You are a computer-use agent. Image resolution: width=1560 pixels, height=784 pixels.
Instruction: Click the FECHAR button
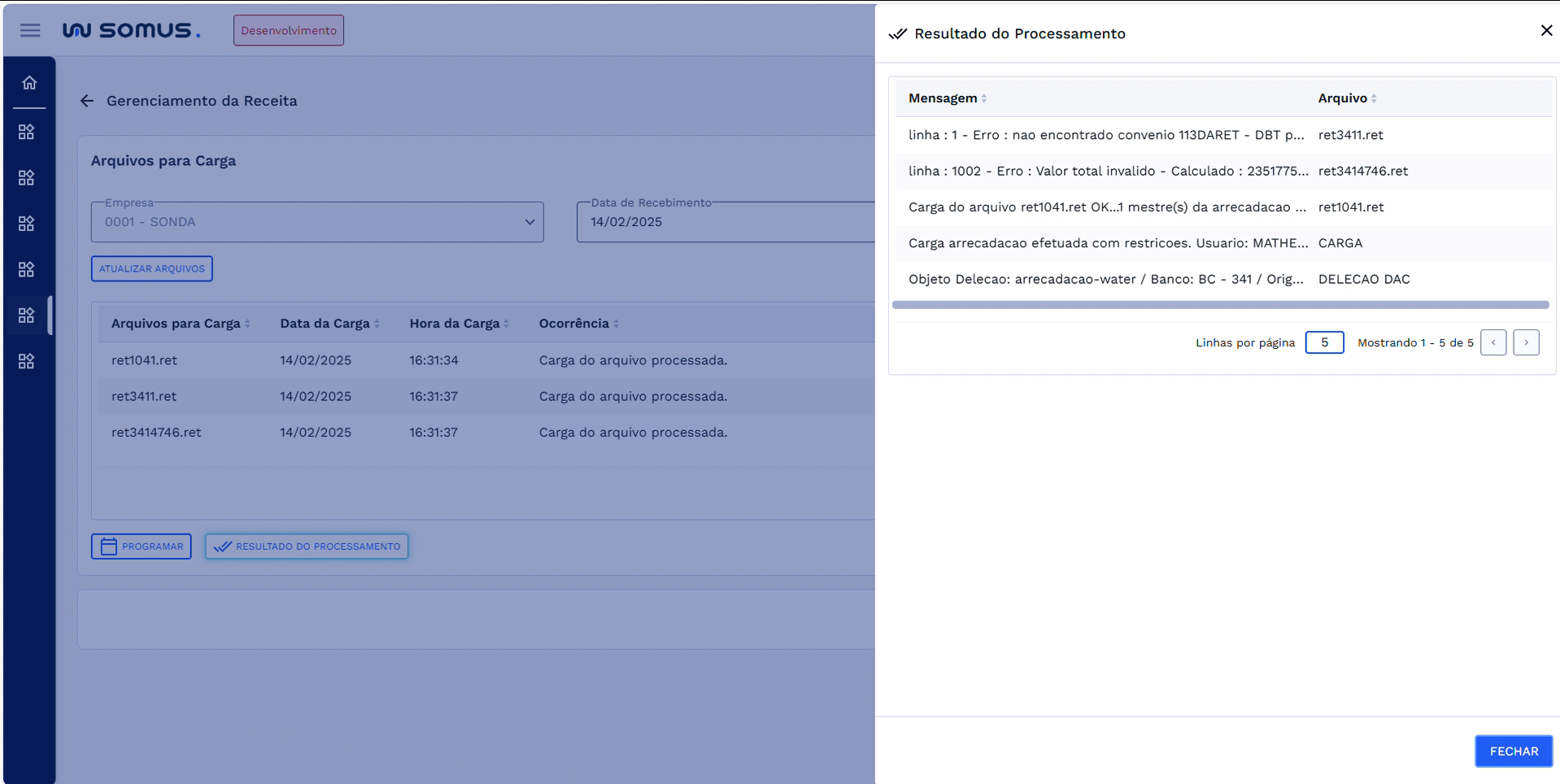pyautogui.click(x=1513, y=751)
